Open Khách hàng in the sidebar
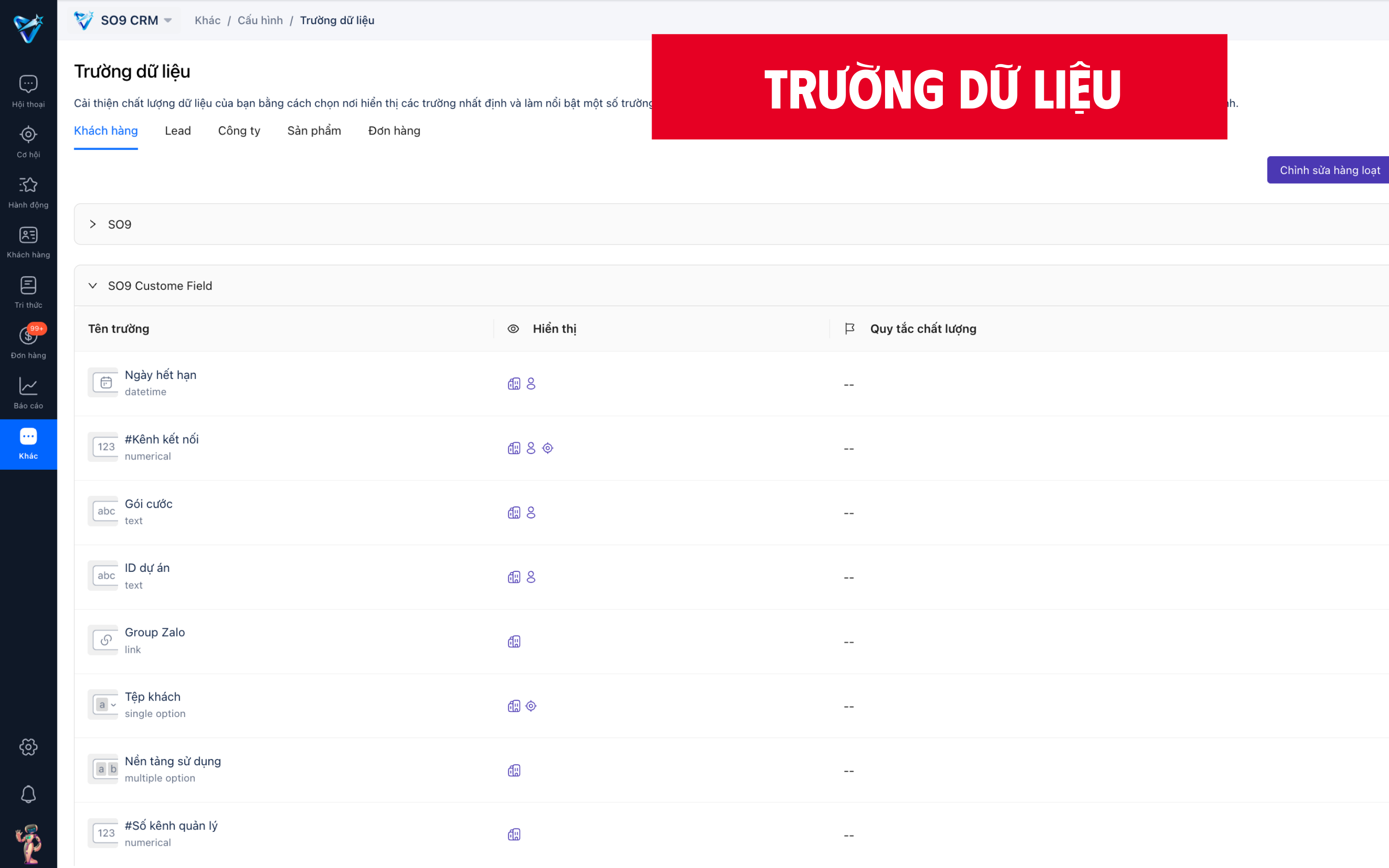 (x=28, y=242)
